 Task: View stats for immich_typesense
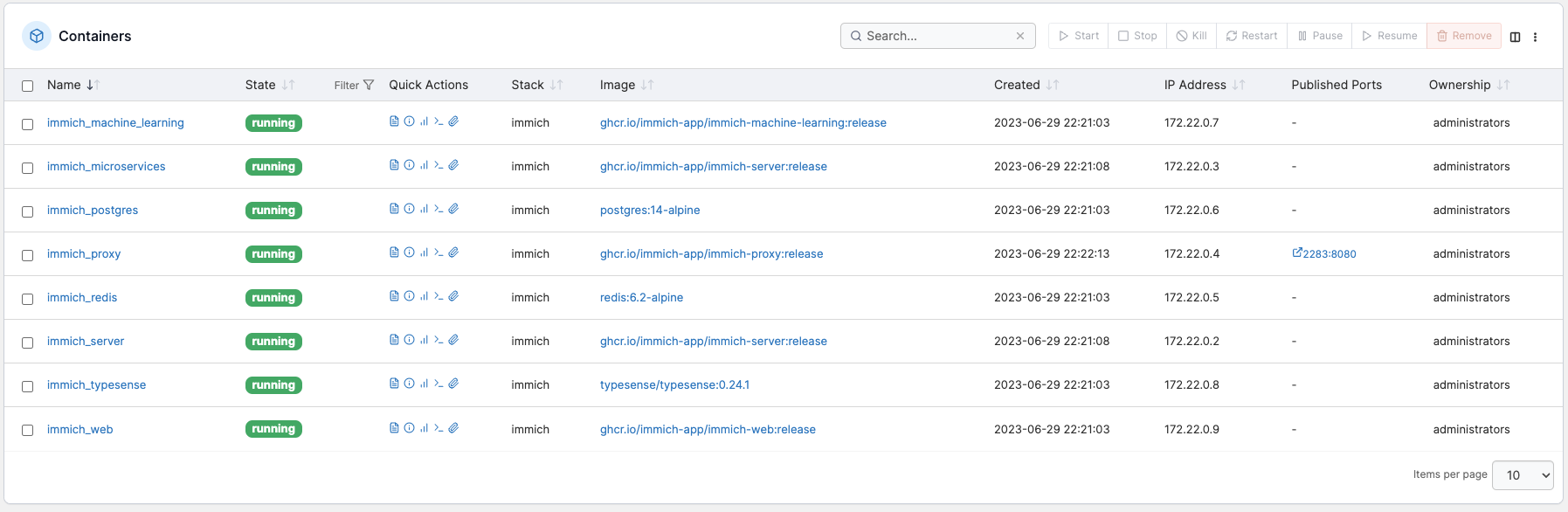point(424,384)
